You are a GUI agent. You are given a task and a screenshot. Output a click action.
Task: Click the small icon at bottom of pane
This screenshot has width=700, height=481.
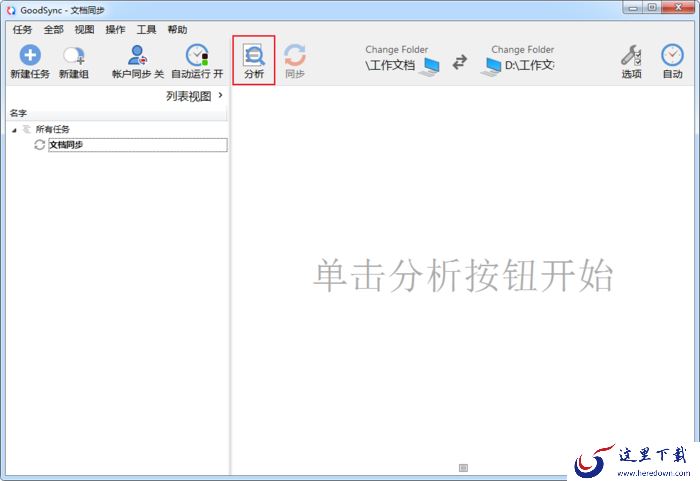point(463,468)
